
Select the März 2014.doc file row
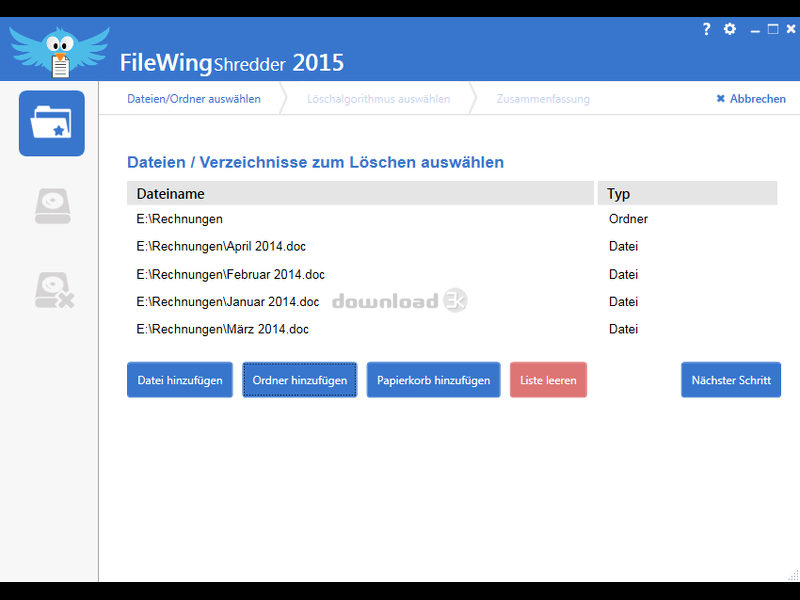pyautogui.click(x=452, y=329)
